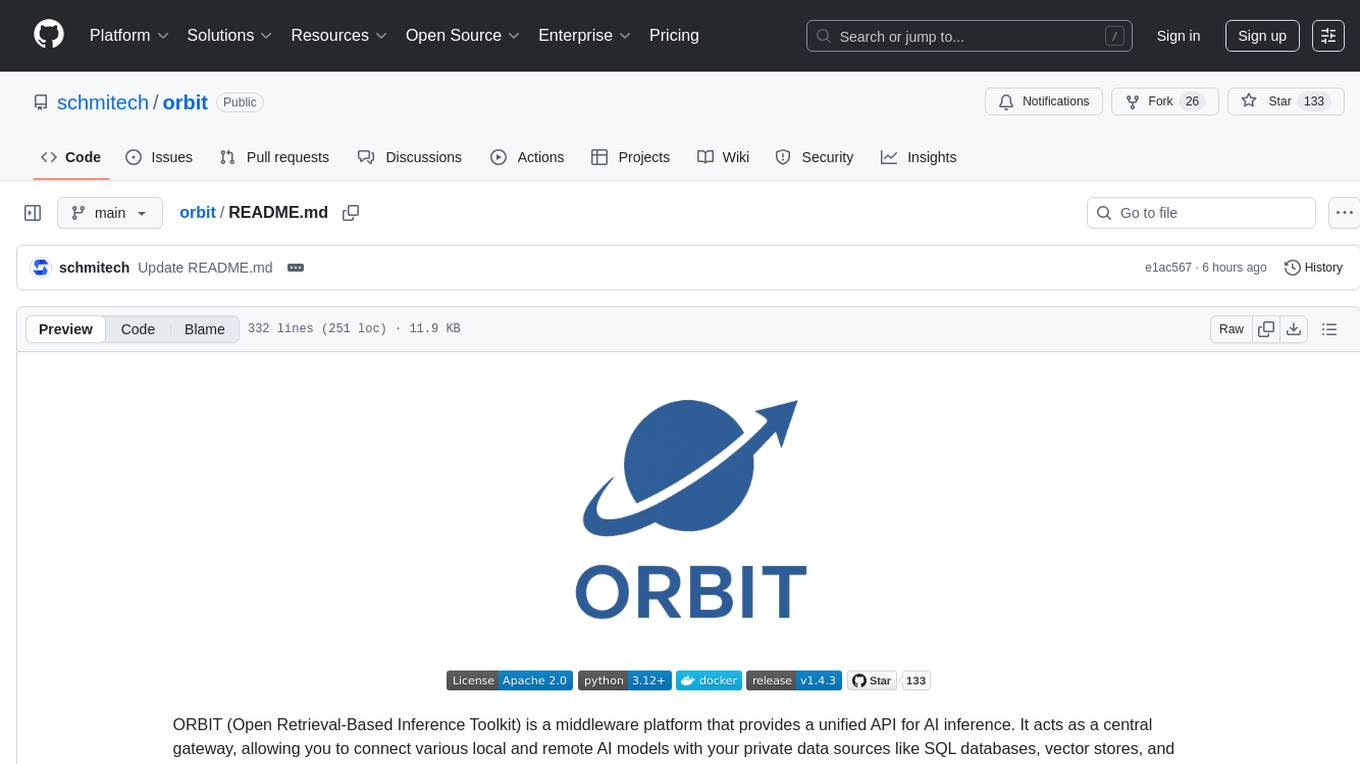Open the Wiki tab
1360x764 pixels.
[723, 157]
